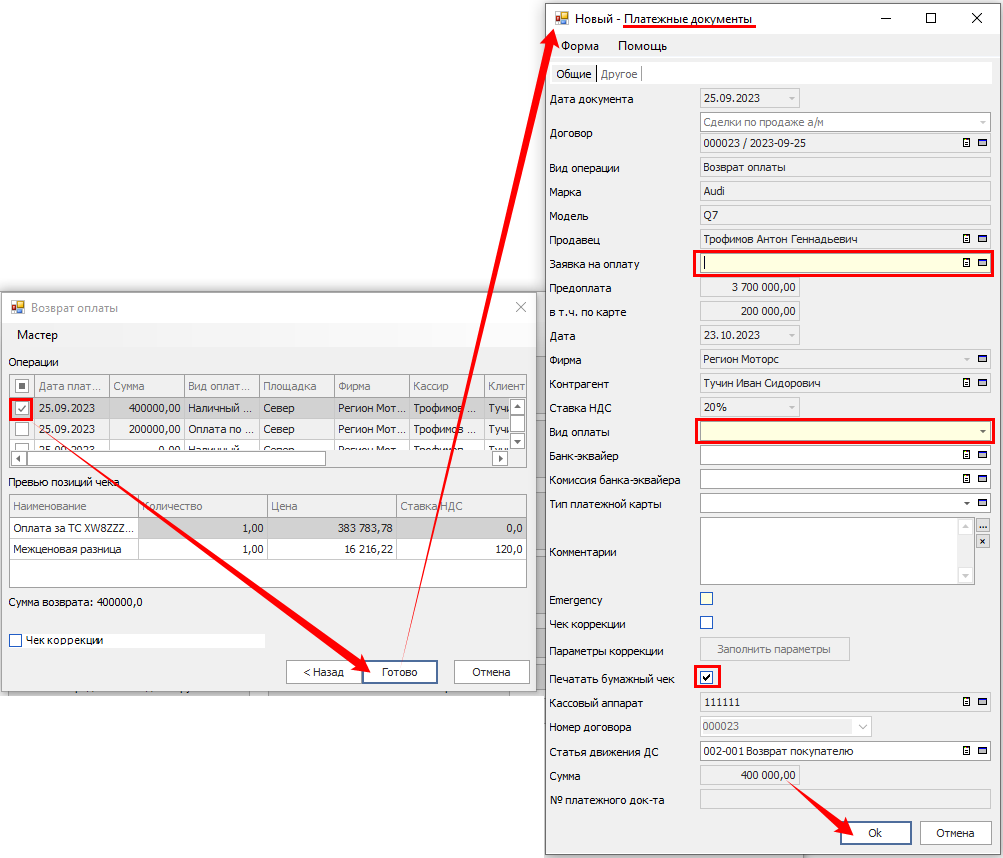Clear comments with the x button
This screenshot has width=1003, height=858.
[982, 541]
